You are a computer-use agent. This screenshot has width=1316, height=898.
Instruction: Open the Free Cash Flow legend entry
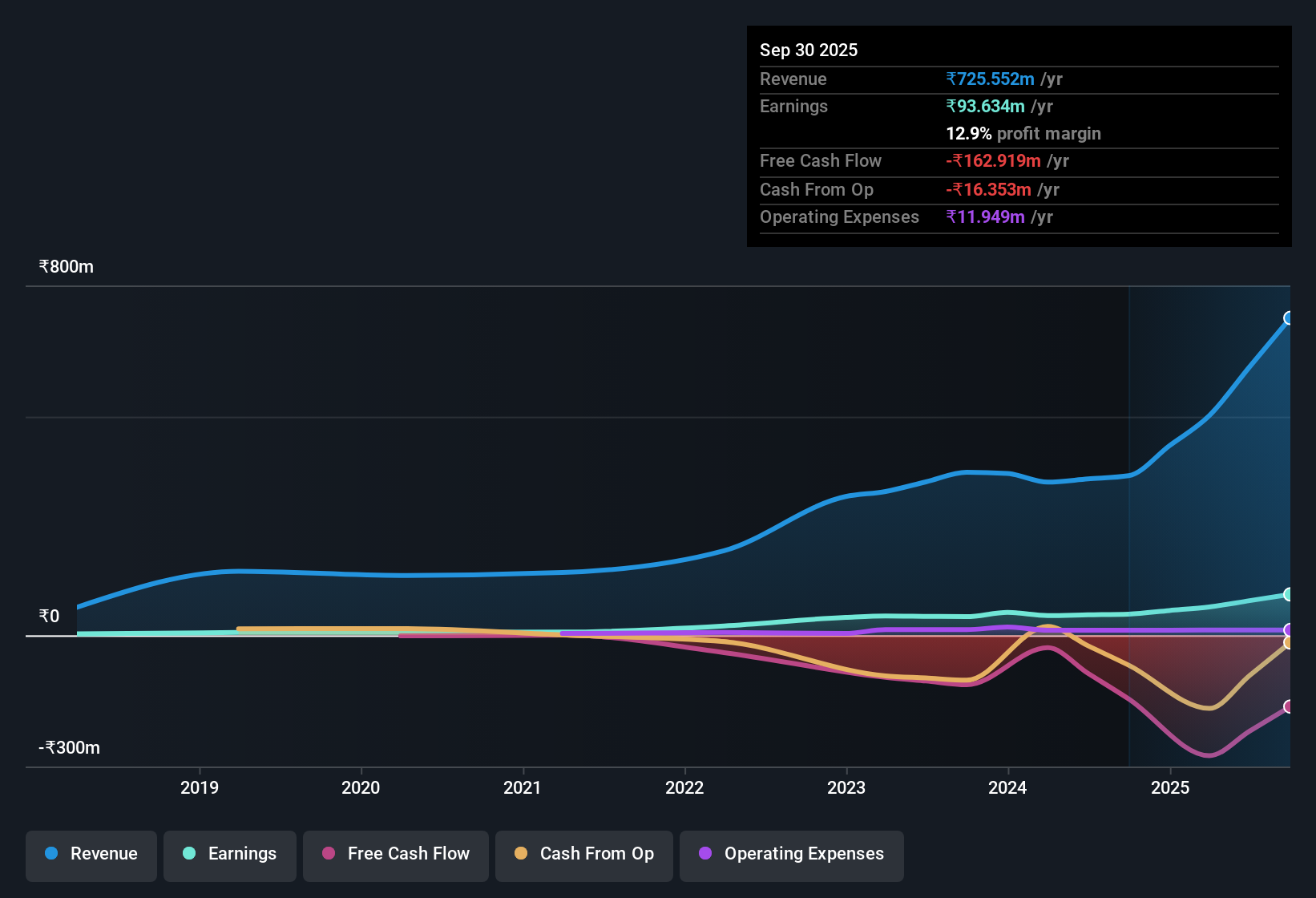pos(395,855)
